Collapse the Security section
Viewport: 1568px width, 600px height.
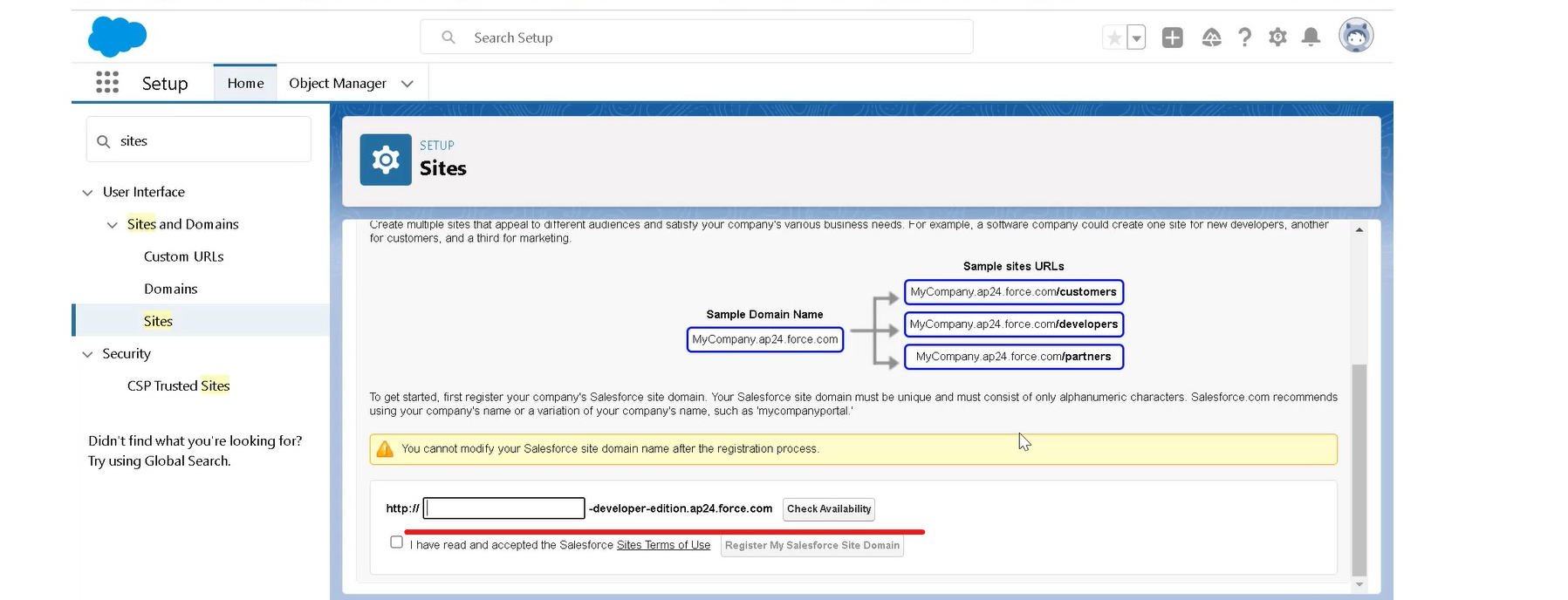[x=87, y=354]
